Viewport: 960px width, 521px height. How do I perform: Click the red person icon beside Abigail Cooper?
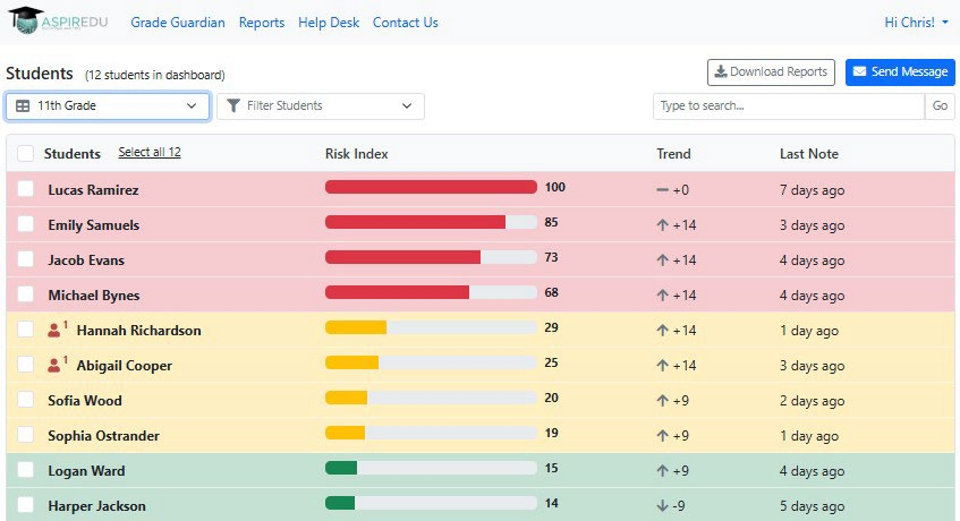54,365
